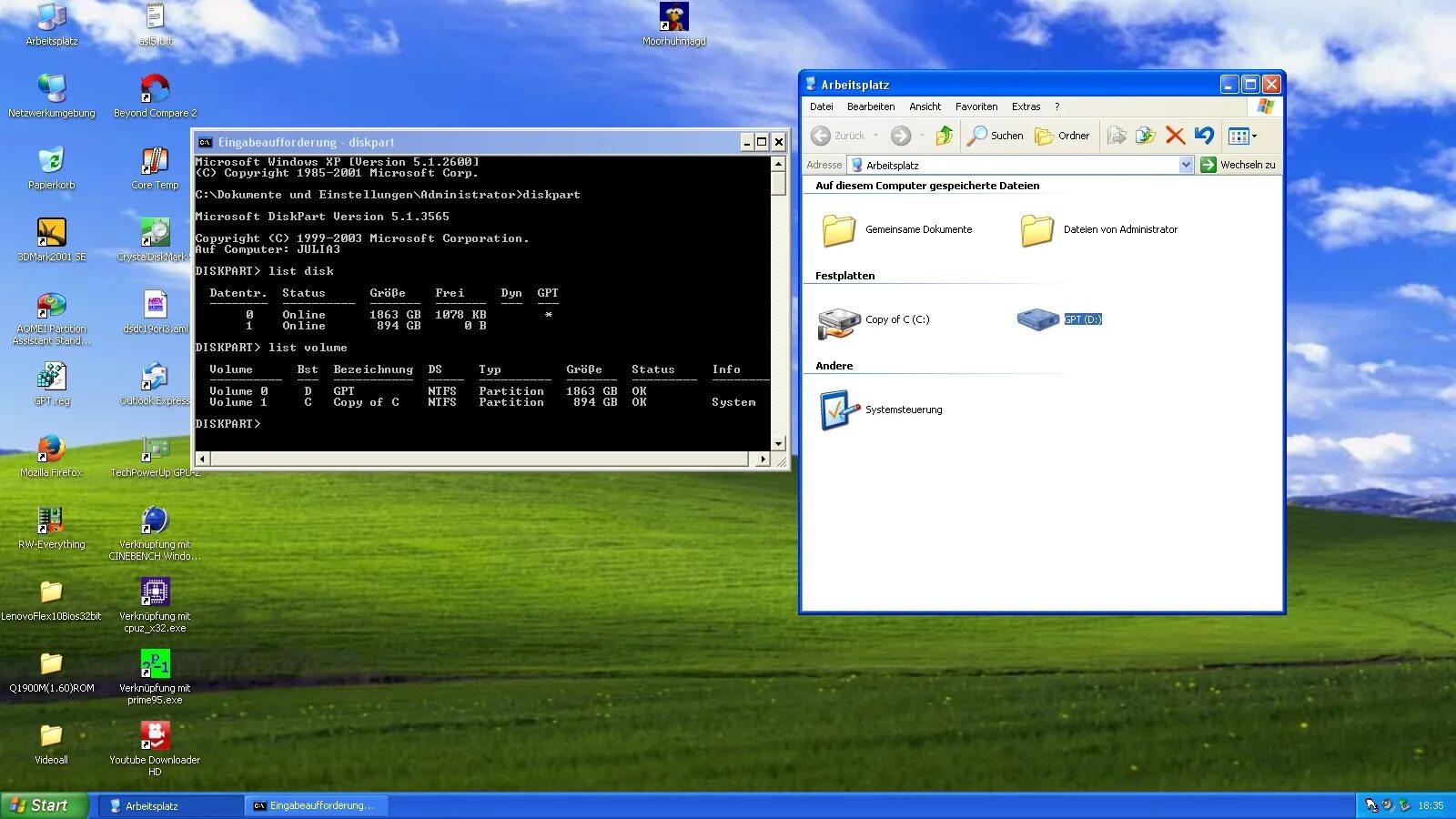Click the command prompt scroll-down arrow
Screen dimensions: 1456x819
778,443
